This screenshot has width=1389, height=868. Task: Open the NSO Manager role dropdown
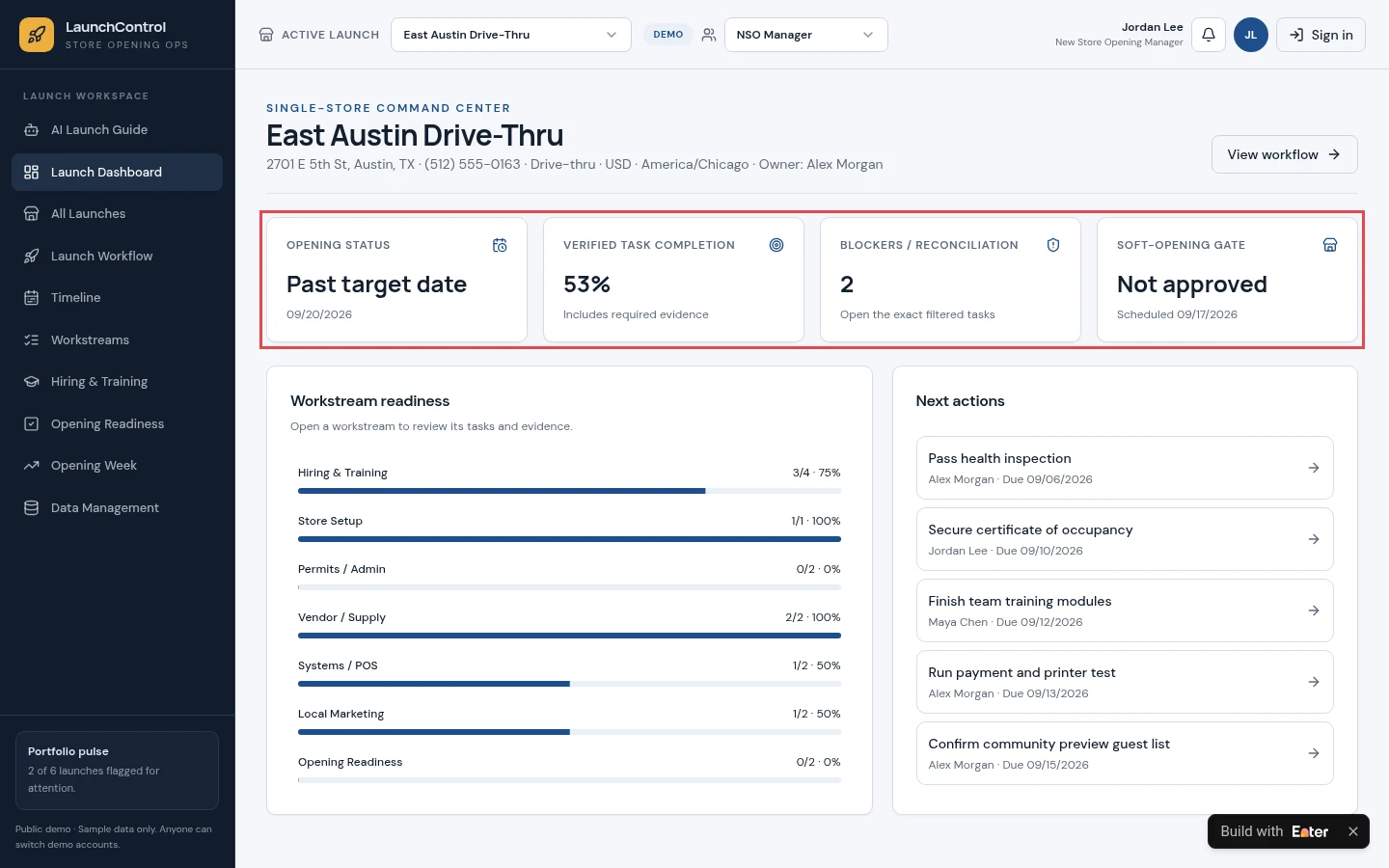(x=805, y=35)
